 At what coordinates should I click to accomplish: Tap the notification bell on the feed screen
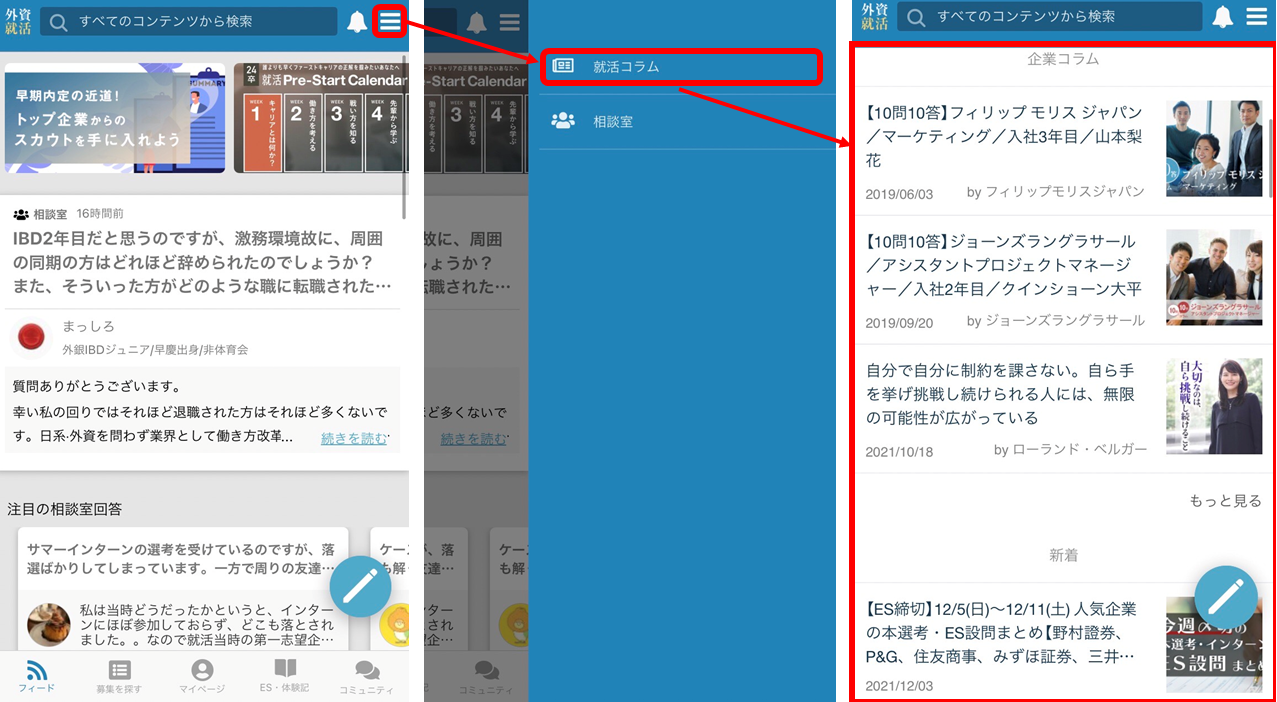(357, 22)
